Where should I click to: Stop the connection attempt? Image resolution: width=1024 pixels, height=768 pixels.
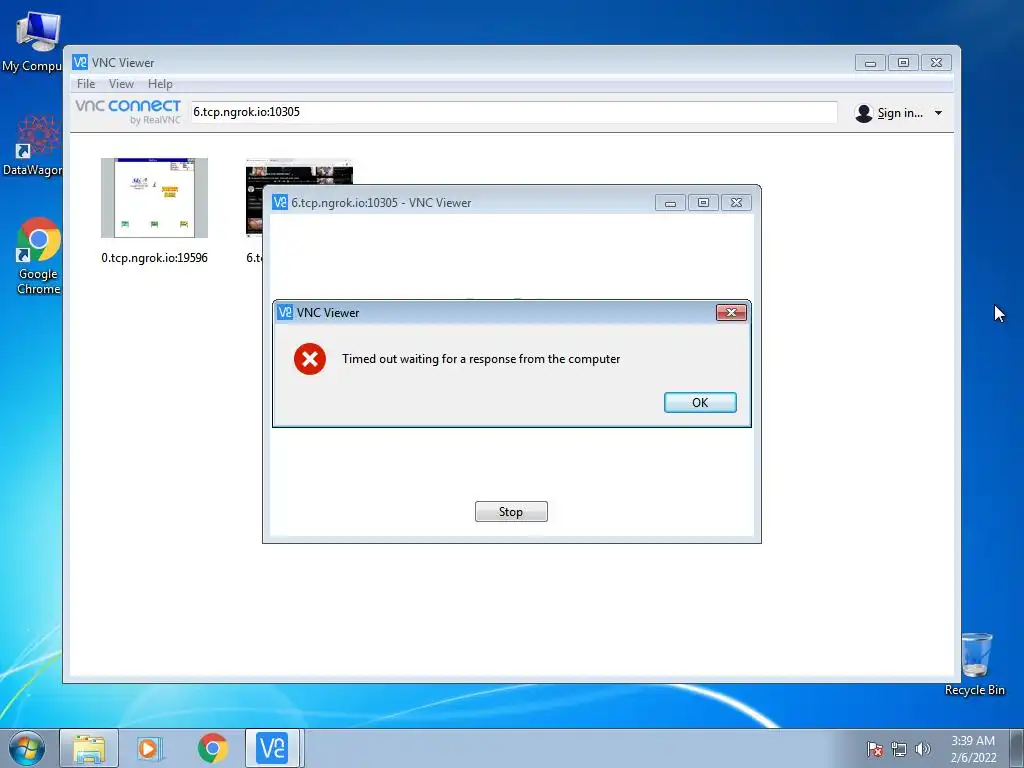[x=511, y=511]
